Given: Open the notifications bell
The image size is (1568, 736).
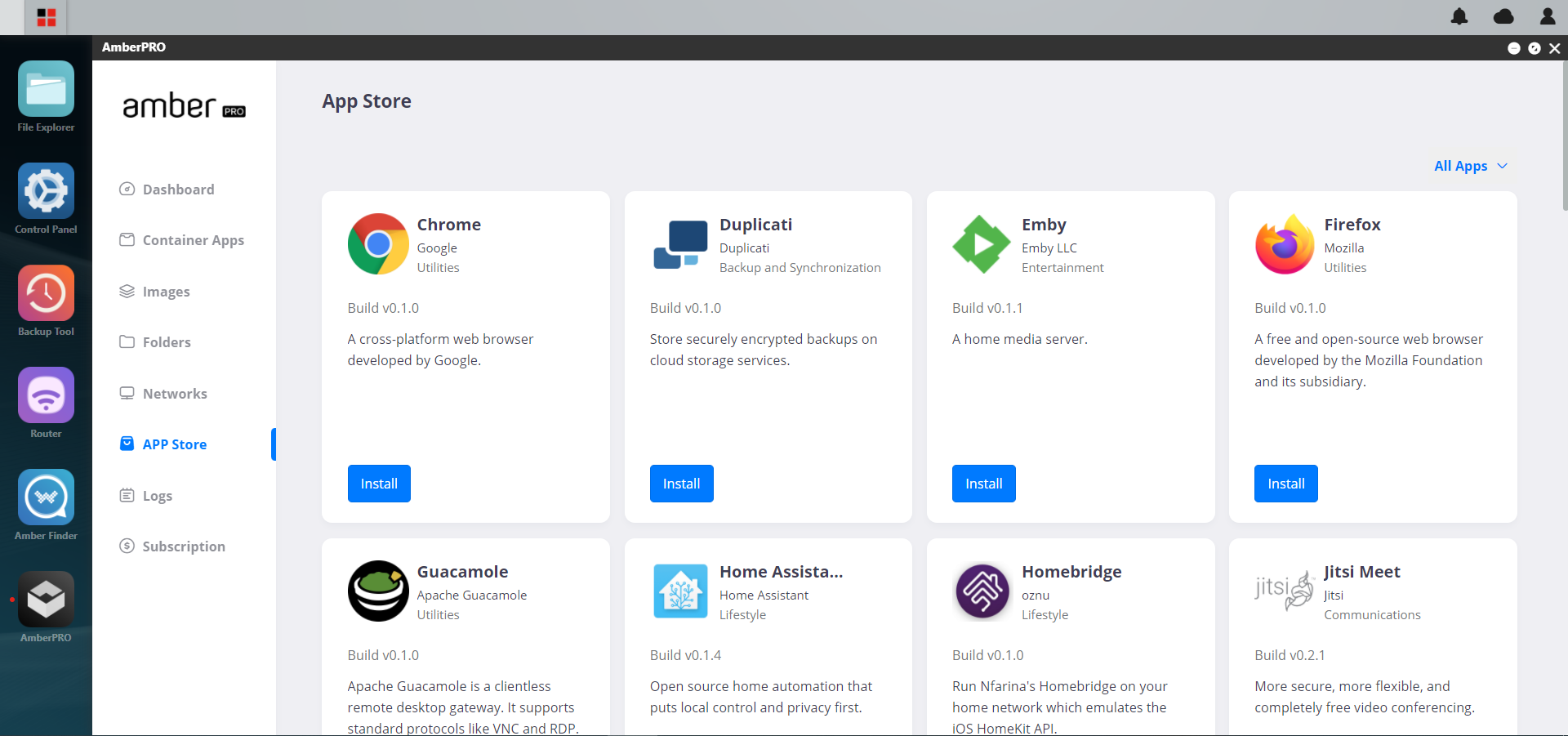Looking at the screenshot, I should pyautogui.click(x=1459, y=16).
